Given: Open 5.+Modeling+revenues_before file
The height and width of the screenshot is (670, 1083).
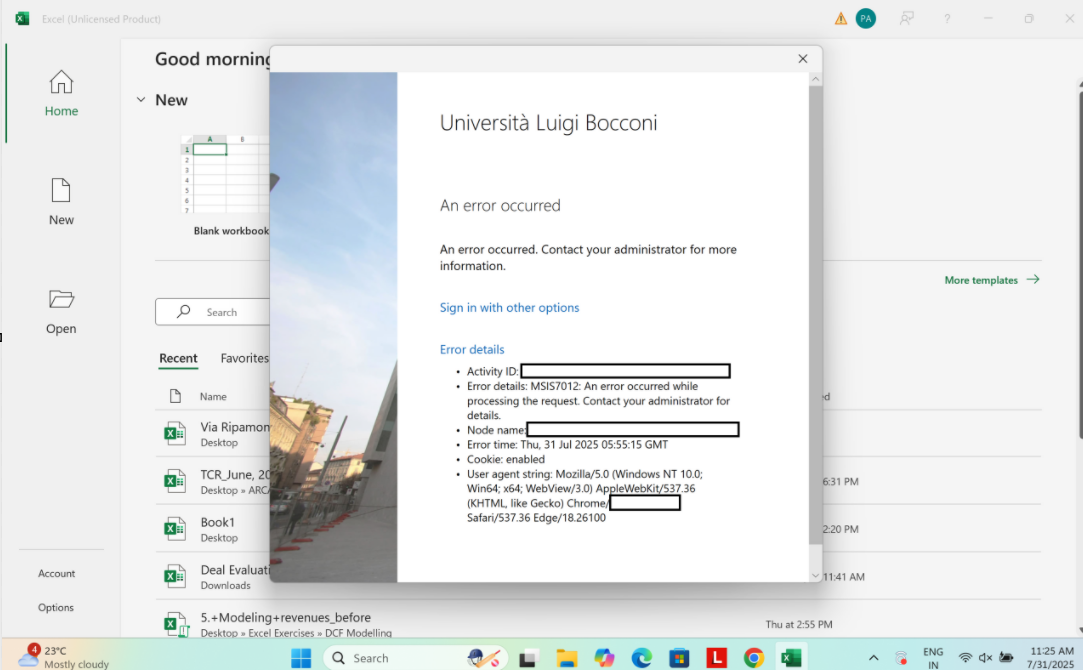Looking at the screenshot, I should 296,624.
